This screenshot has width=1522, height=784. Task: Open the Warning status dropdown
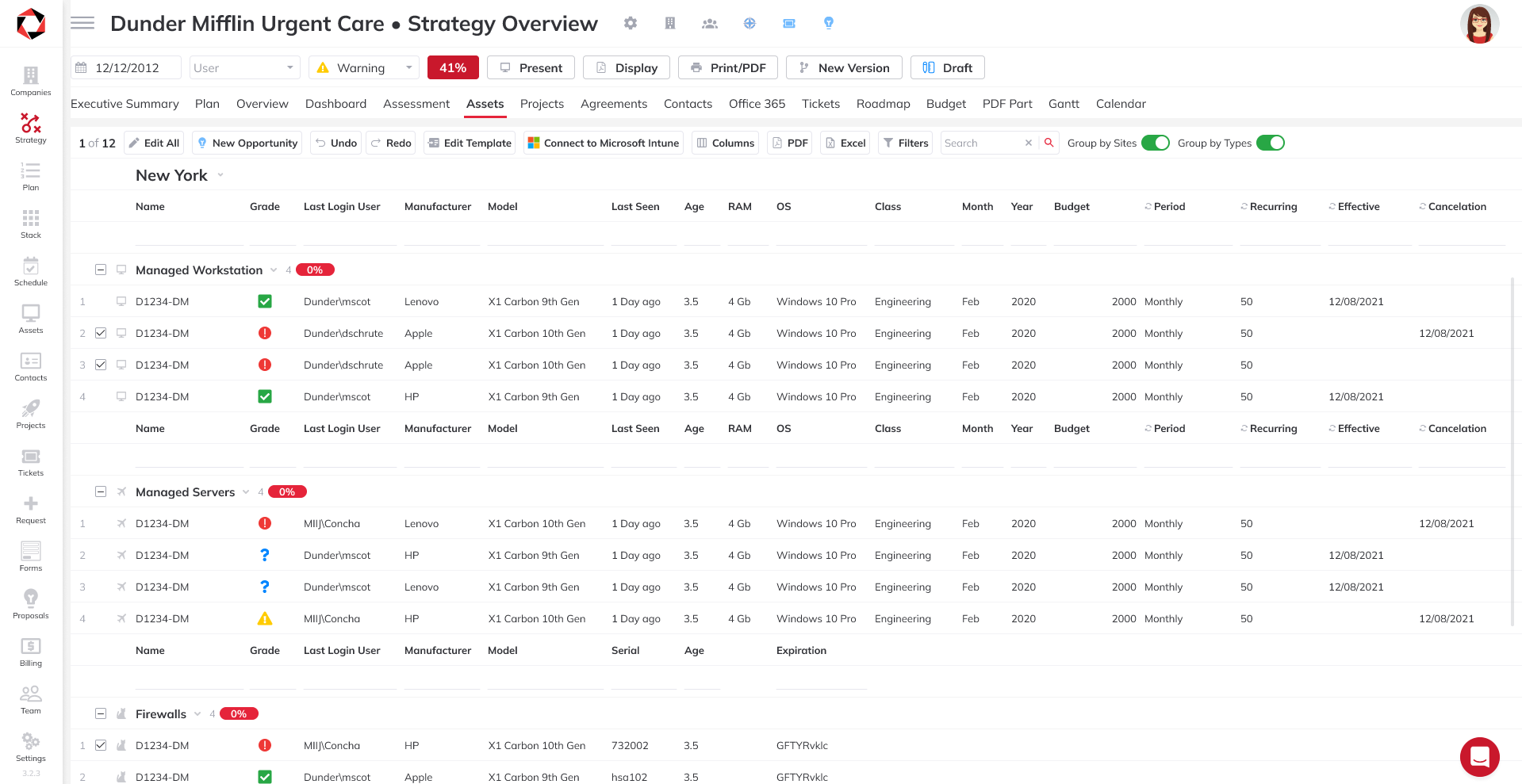click(x=364, y=67)
